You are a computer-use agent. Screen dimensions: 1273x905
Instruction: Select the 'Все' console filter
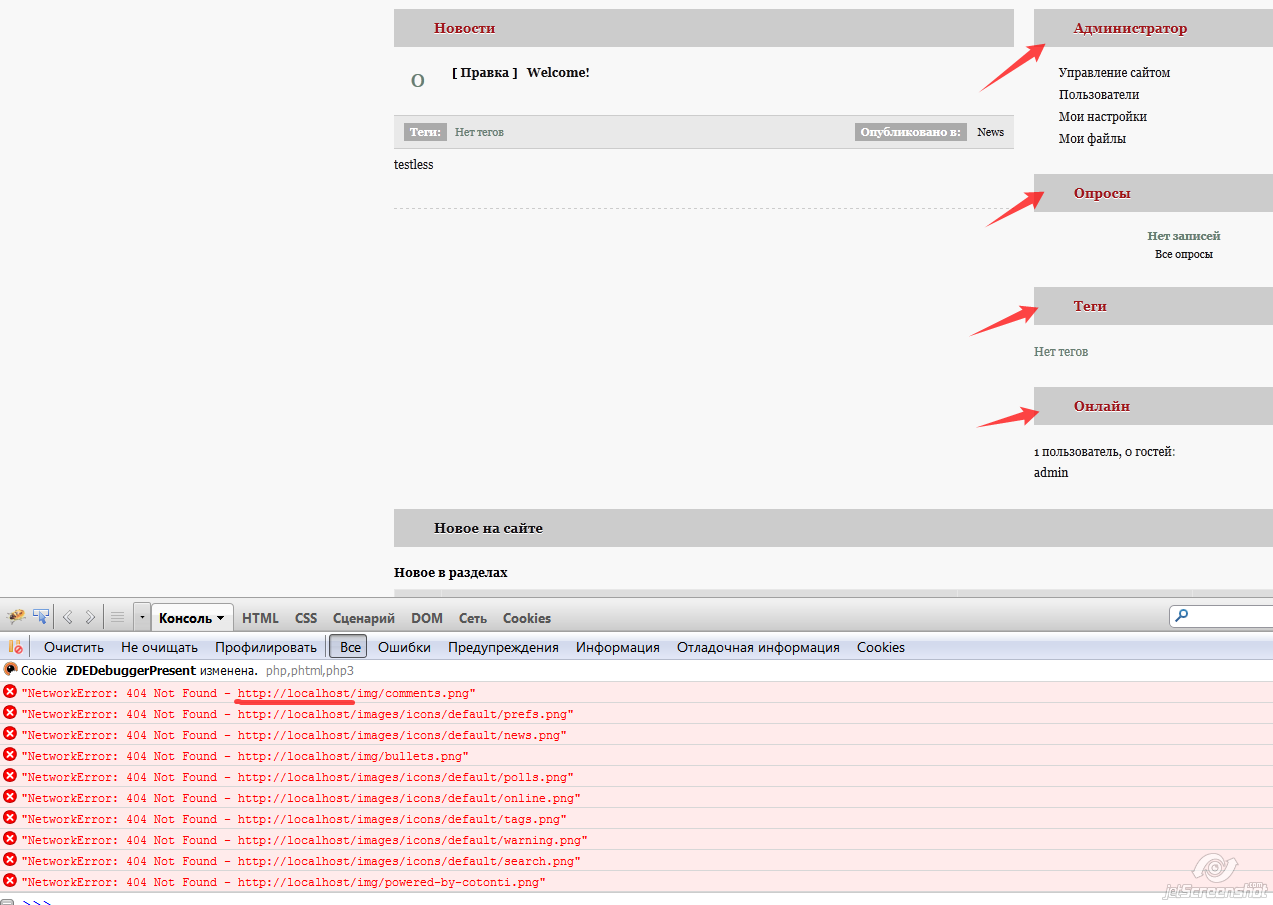349,647
